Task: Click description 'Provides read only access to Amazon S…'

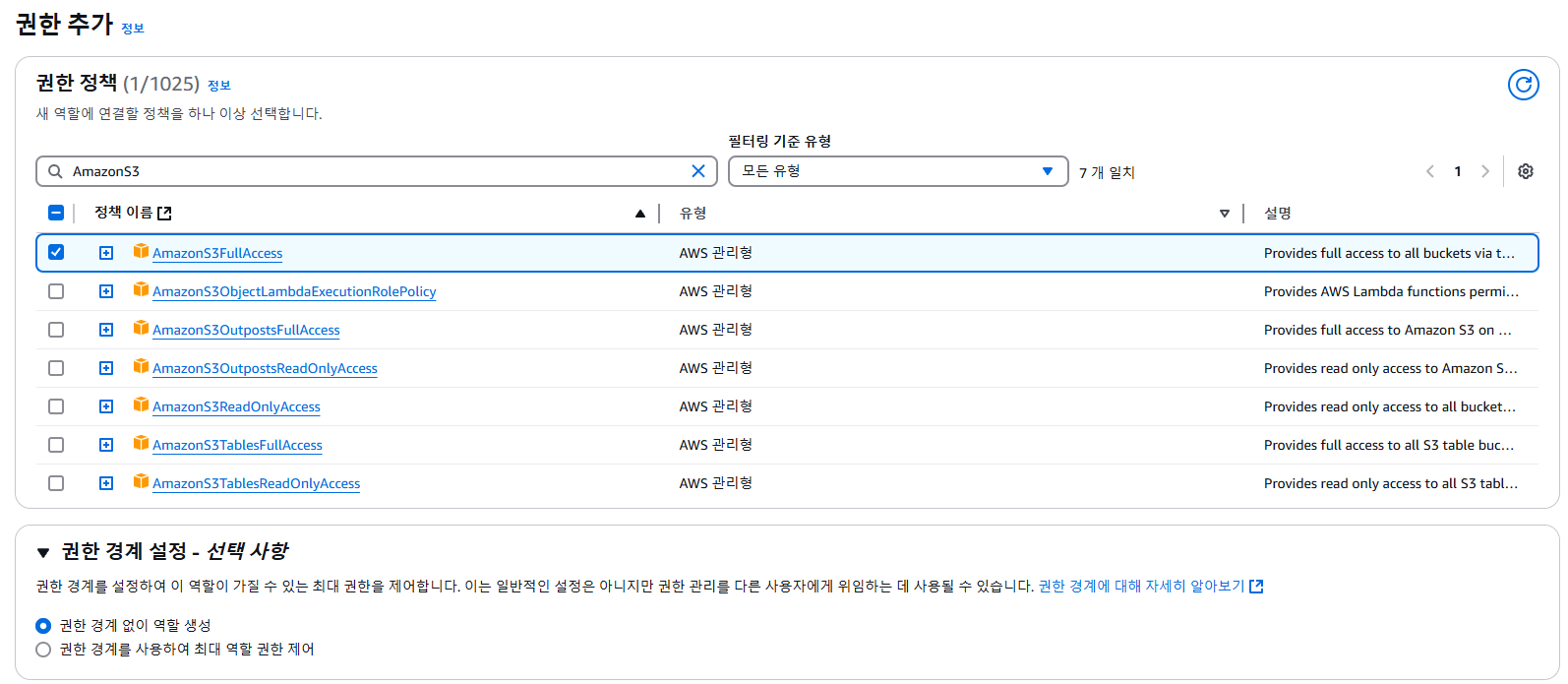Action: [x=1391, y=368]
